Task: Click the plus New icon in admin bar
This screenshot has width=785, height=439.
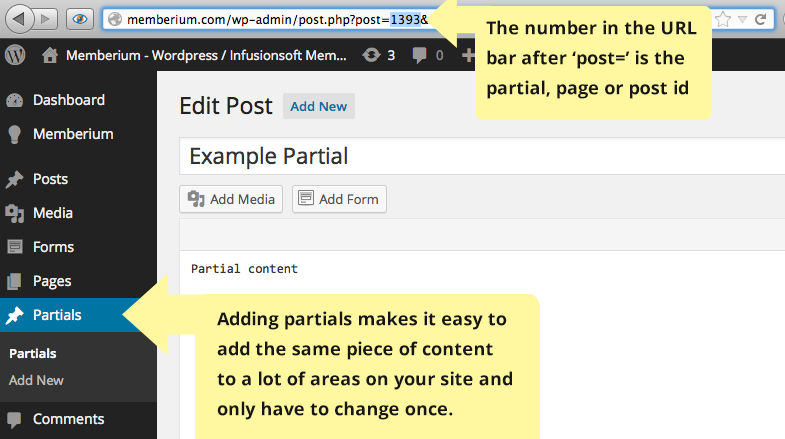Action: (468, 55)
